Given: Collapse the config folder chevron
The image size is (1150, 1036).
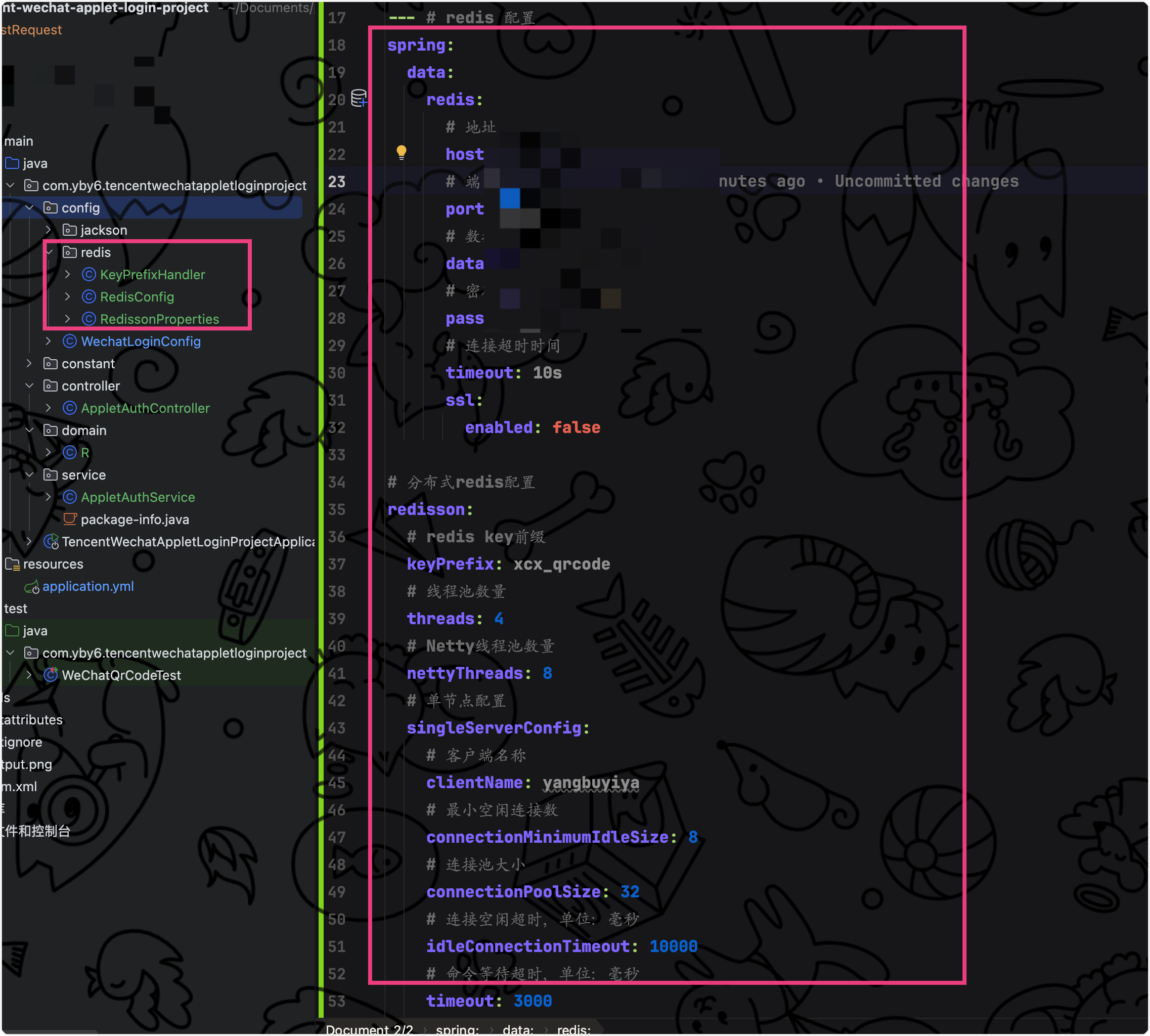Looking at the screenshot, I should pos(30,208).
